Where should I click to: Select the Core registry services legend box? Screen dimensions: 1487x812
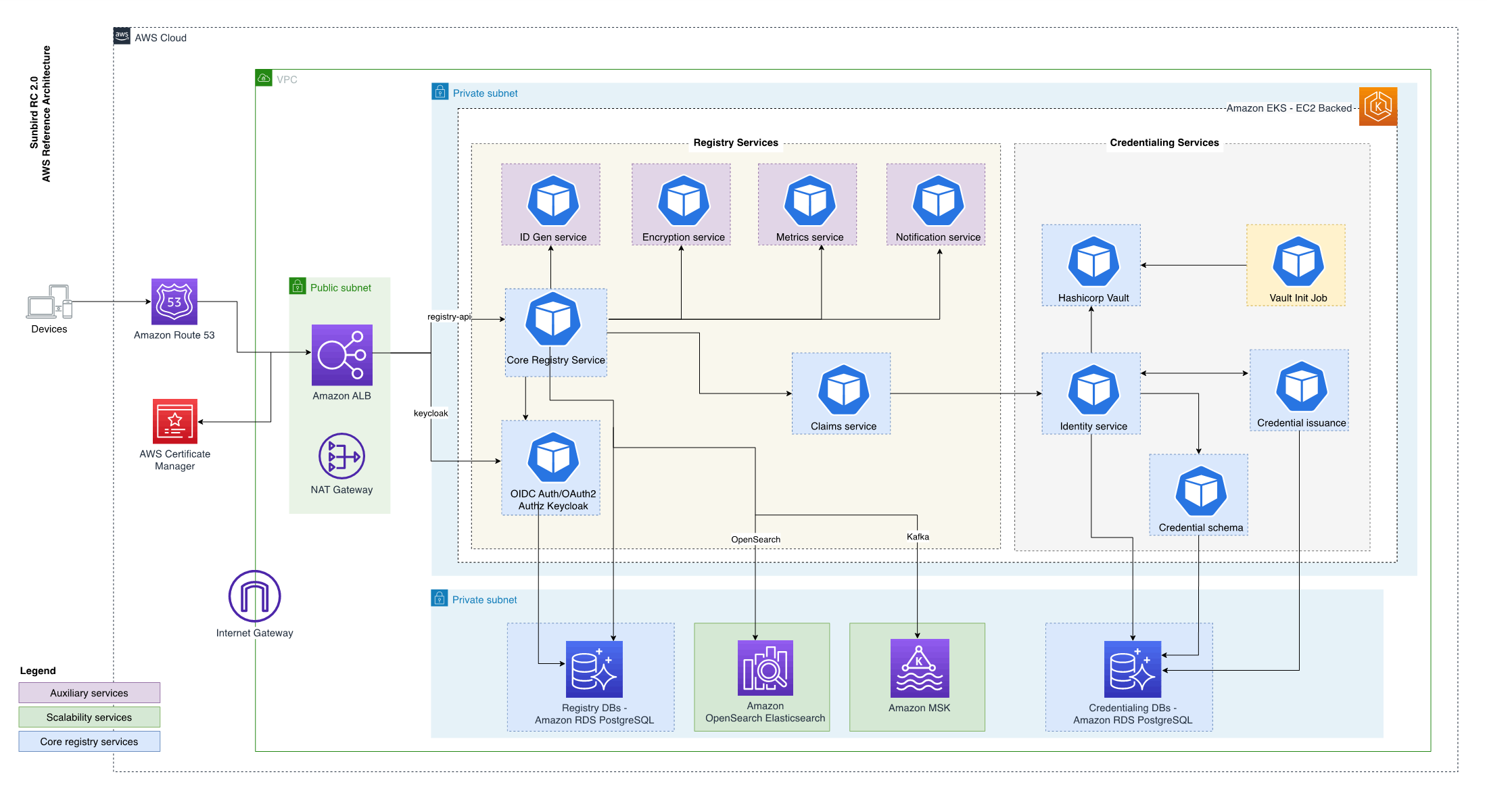click(x=89, y=741)
